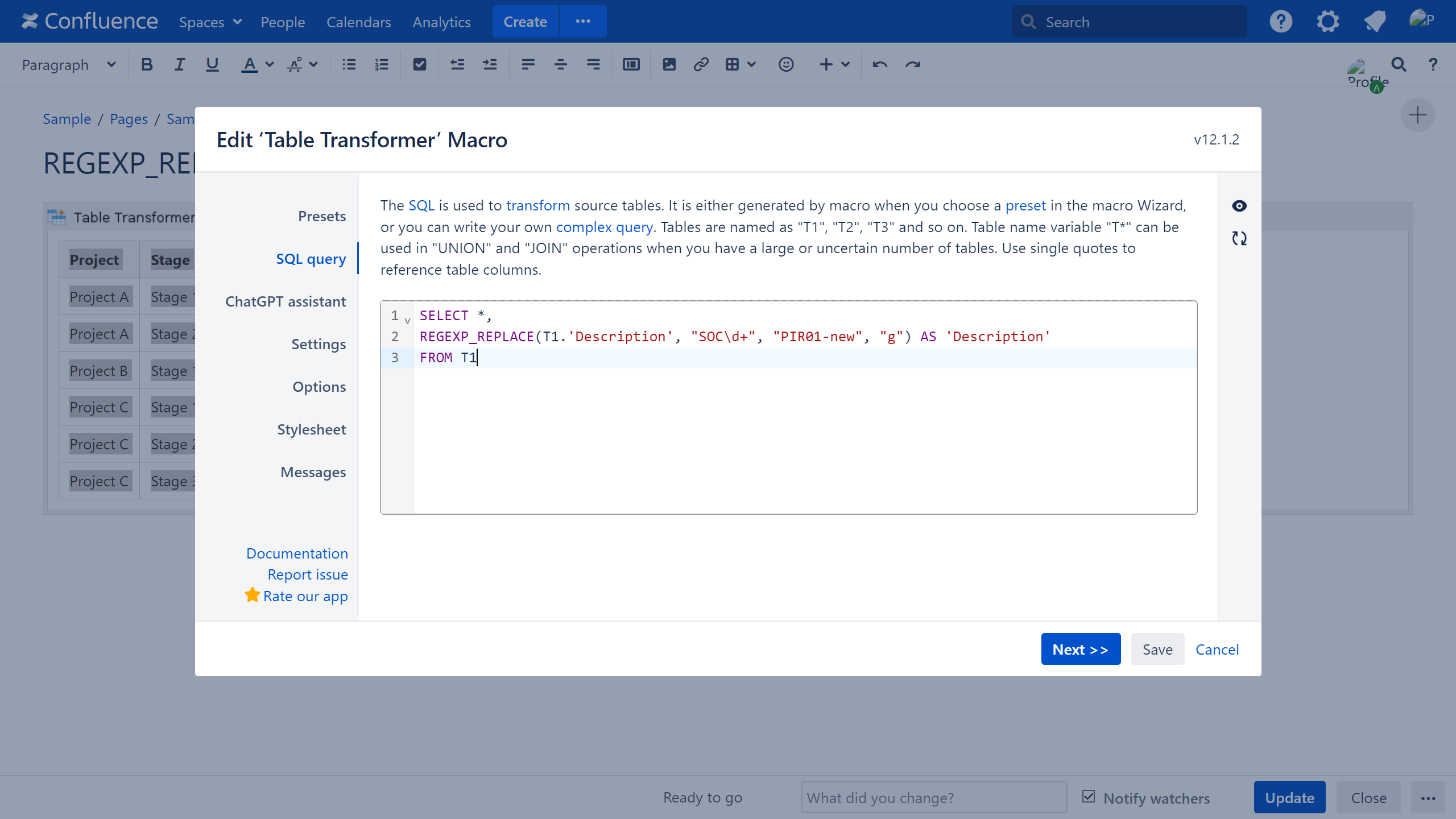Click the eye preview icon in macro dialog
The height and width of the screenshot is (819, 1456).
(1239, 206)
